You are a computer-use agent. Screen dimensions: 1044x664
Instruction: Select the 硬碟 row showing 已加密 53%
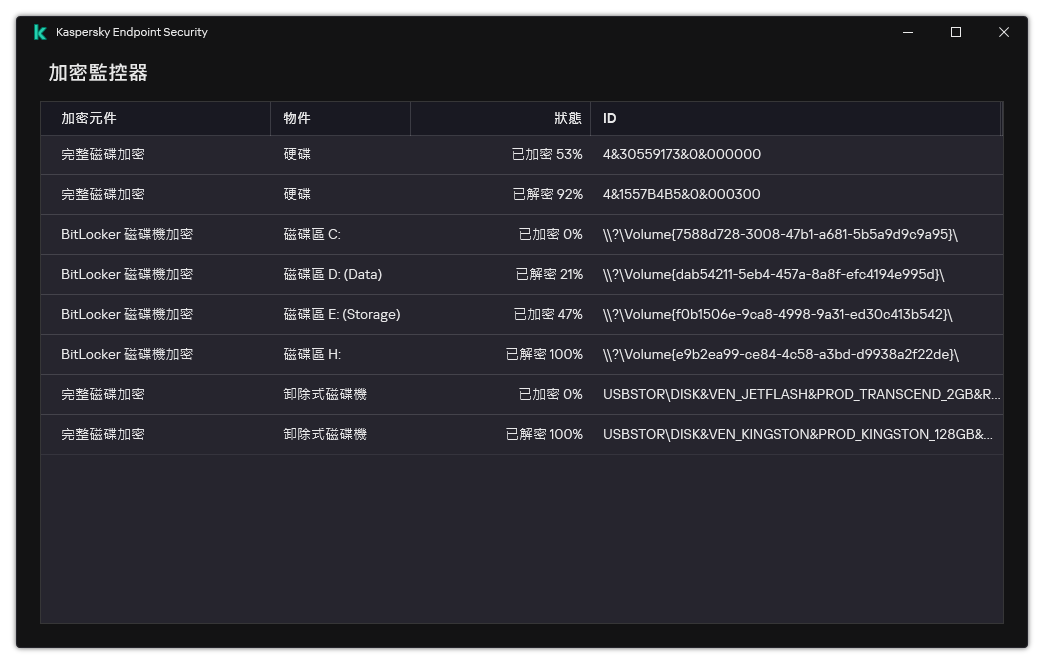[x=400, y=154]
